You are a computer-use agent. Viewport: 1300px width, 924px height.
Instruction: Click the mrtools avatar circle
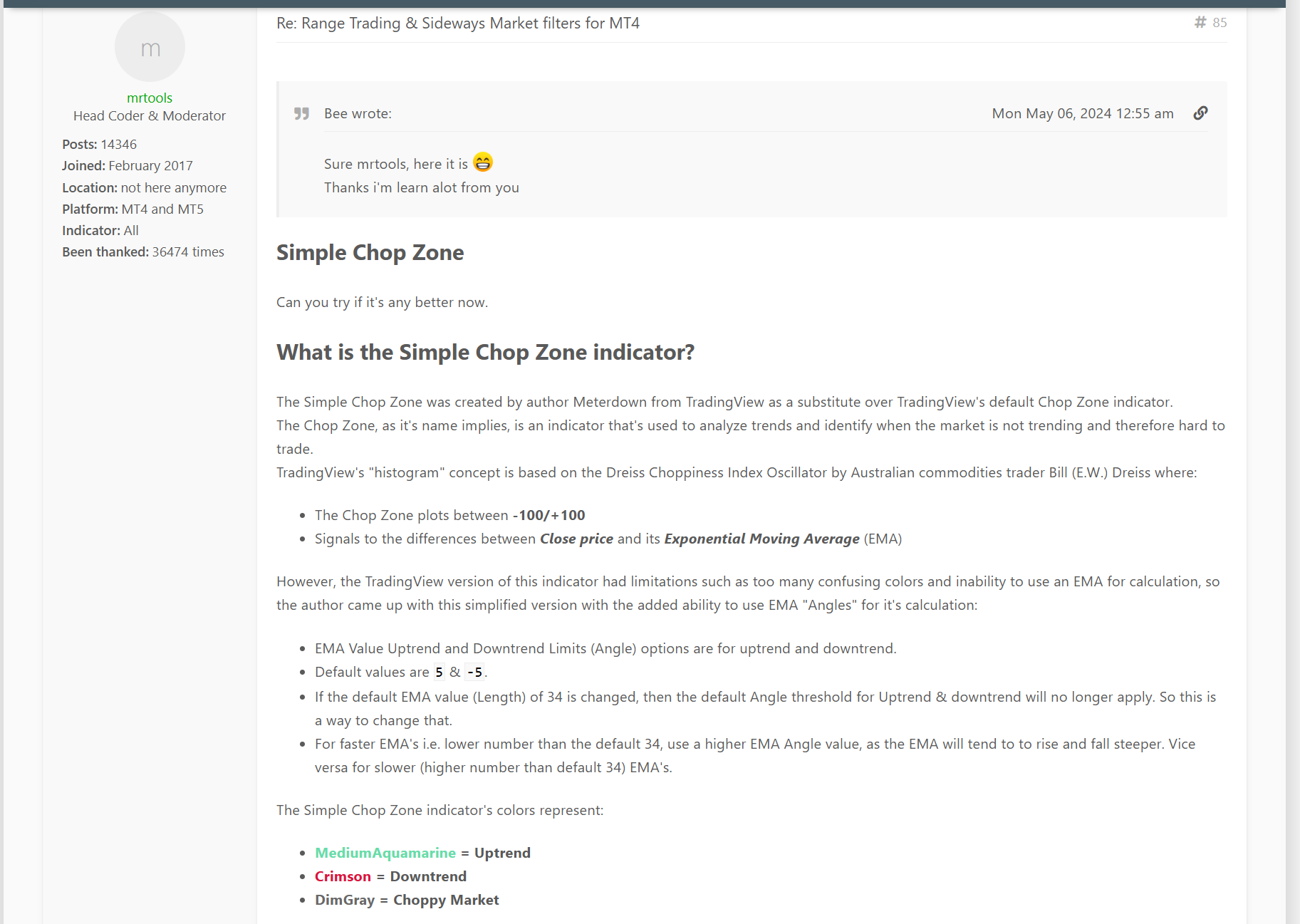(150, 47)
